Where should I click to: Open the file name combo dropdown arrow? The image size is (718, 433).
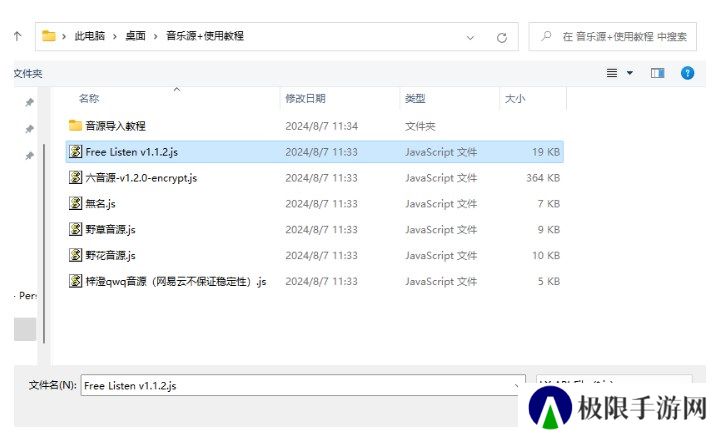click(517, 386)
